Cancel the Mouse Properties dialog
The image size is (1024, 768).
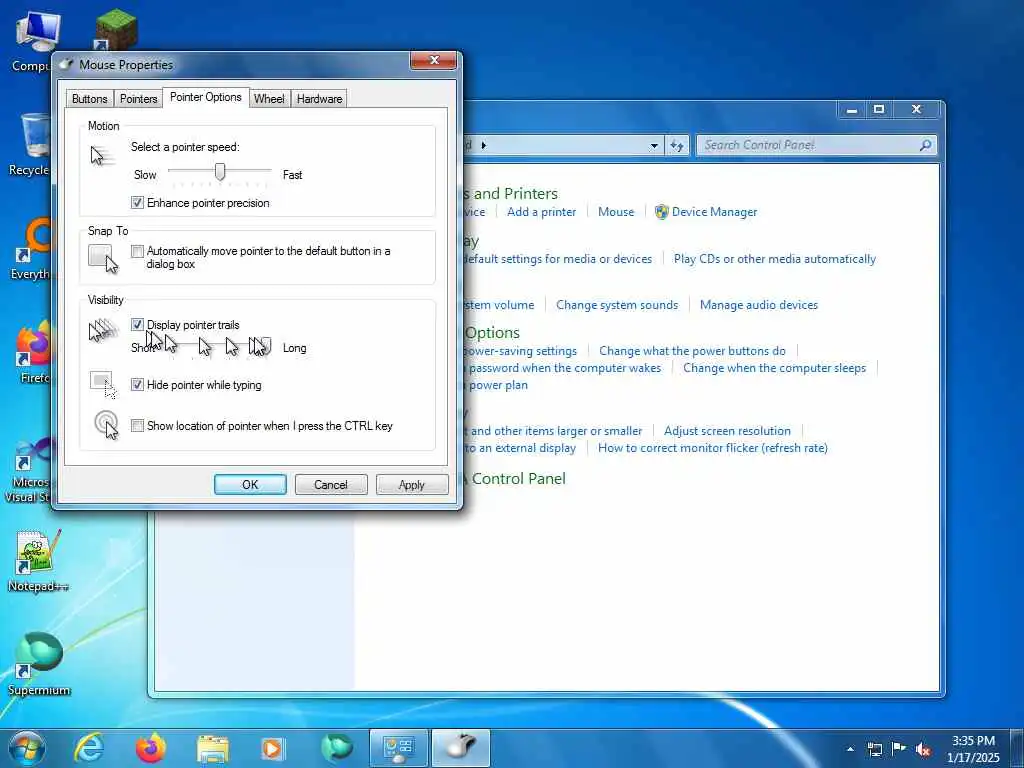330,485
